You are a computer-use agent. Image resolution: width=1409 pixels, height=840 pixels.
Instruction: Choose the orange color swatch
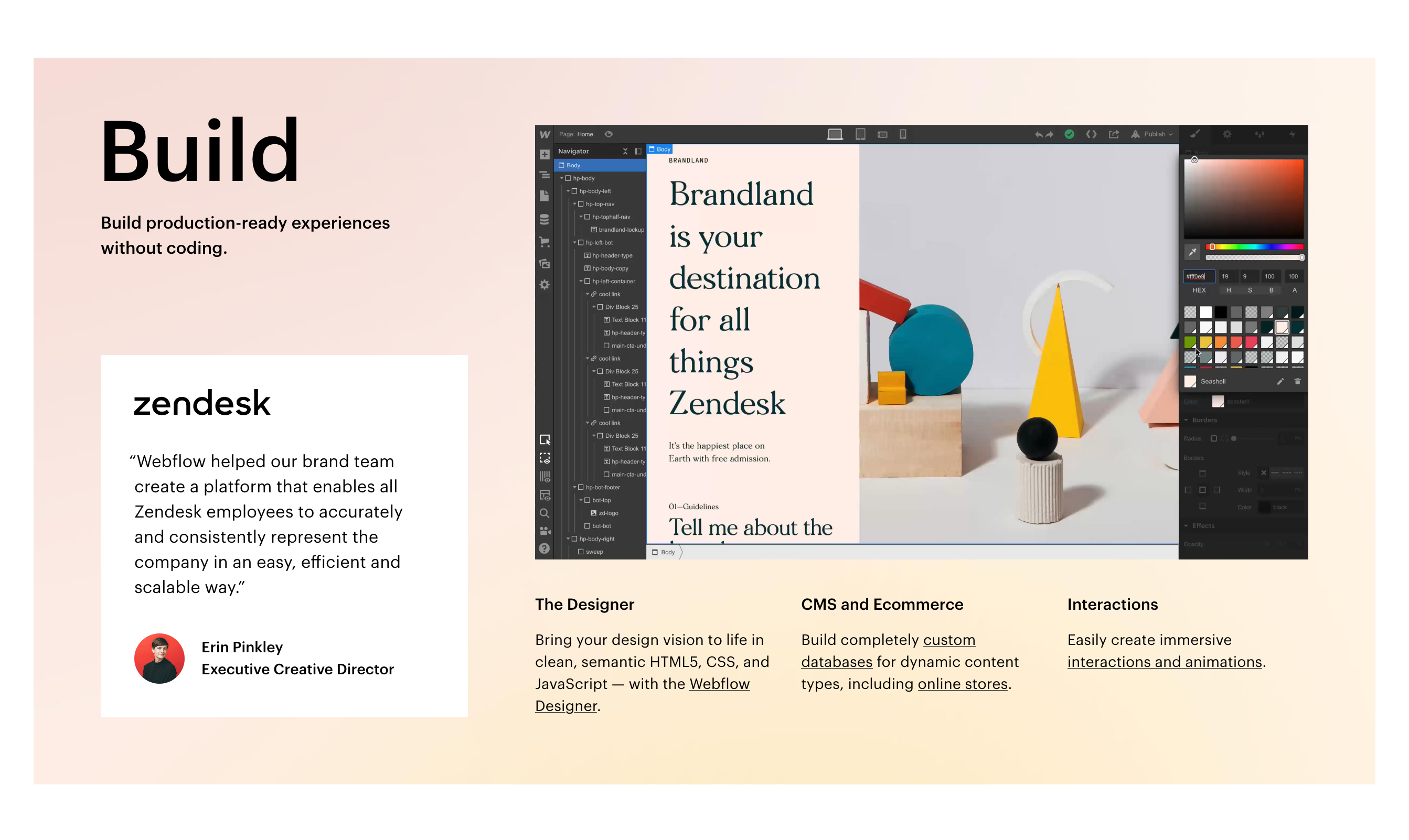point(1220,342)
